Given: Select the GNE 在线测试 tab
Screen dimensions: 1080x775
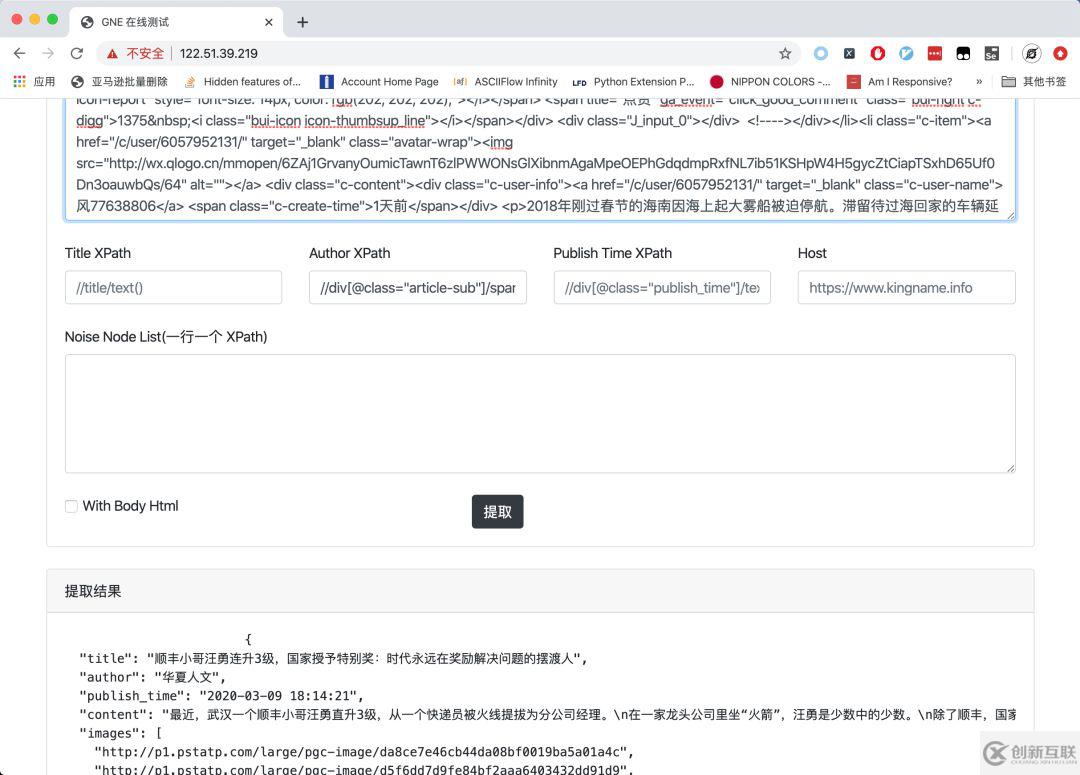Looking at the screenshot, I should [176, 22].
